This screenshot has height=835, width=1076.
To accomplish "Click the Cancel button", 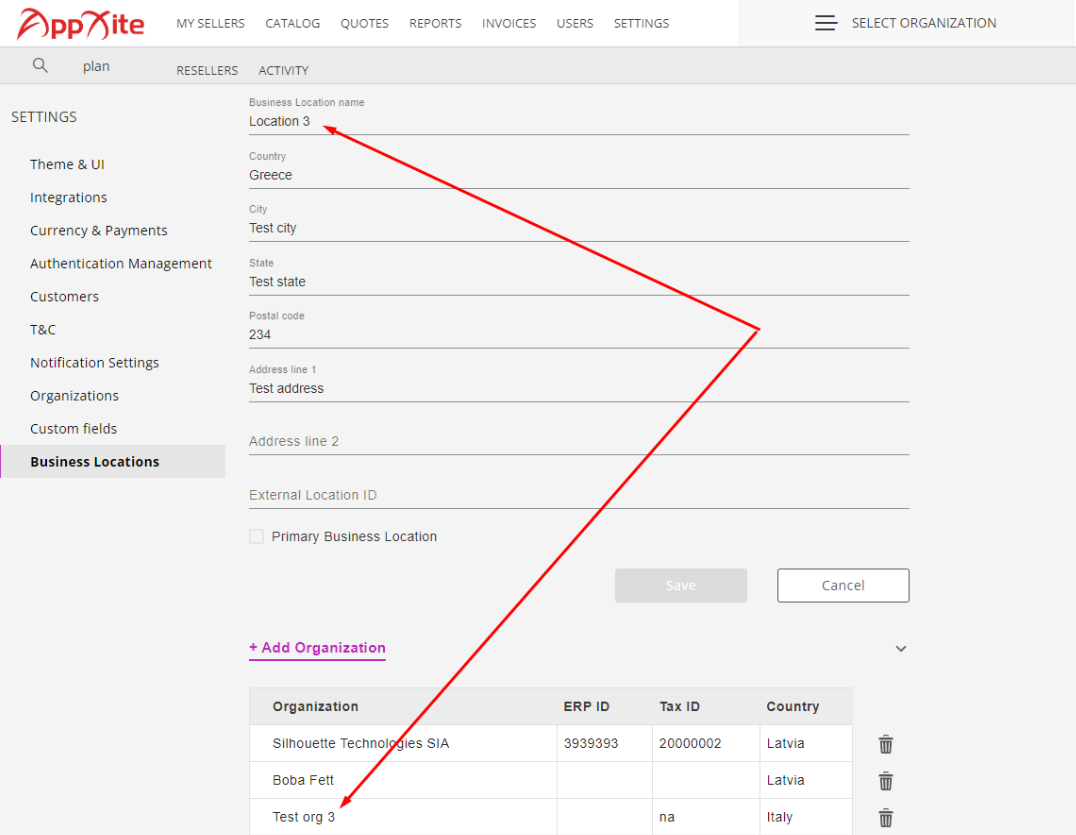I will click(x=843, y=585).
